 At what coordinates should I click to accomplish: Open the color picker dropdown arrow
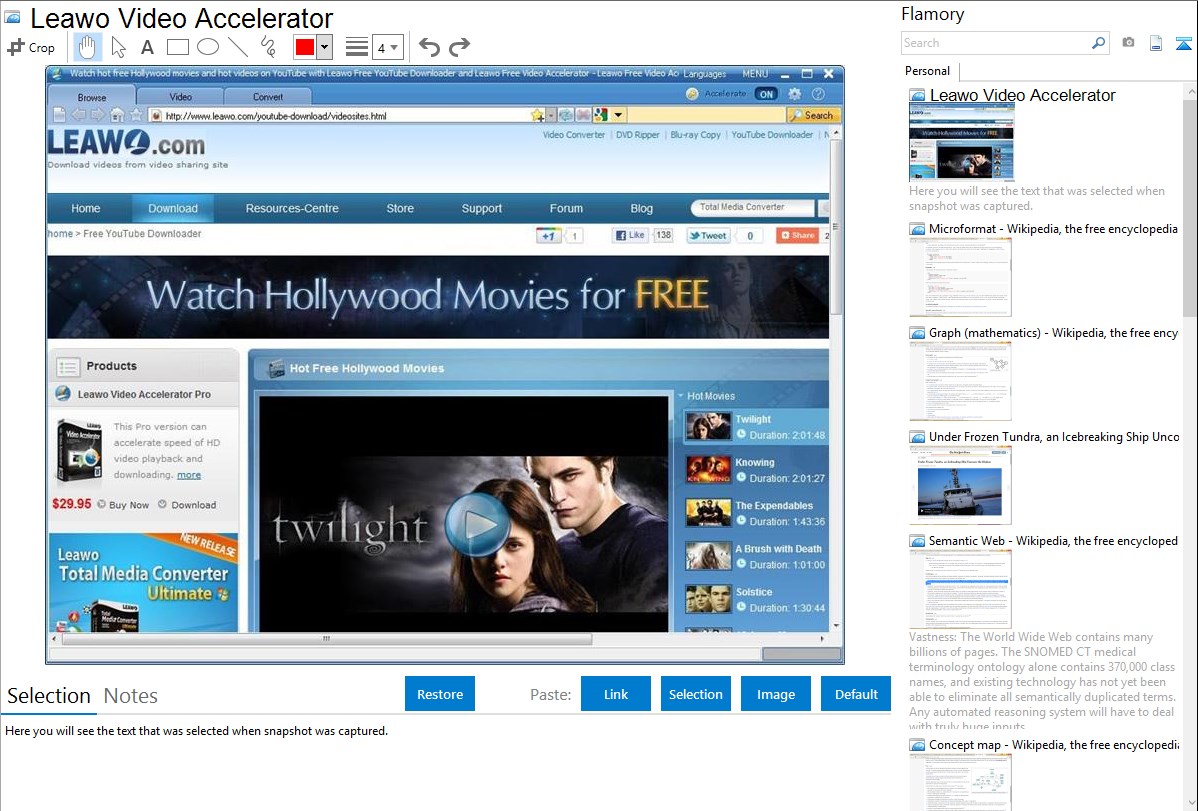(325, 47)
